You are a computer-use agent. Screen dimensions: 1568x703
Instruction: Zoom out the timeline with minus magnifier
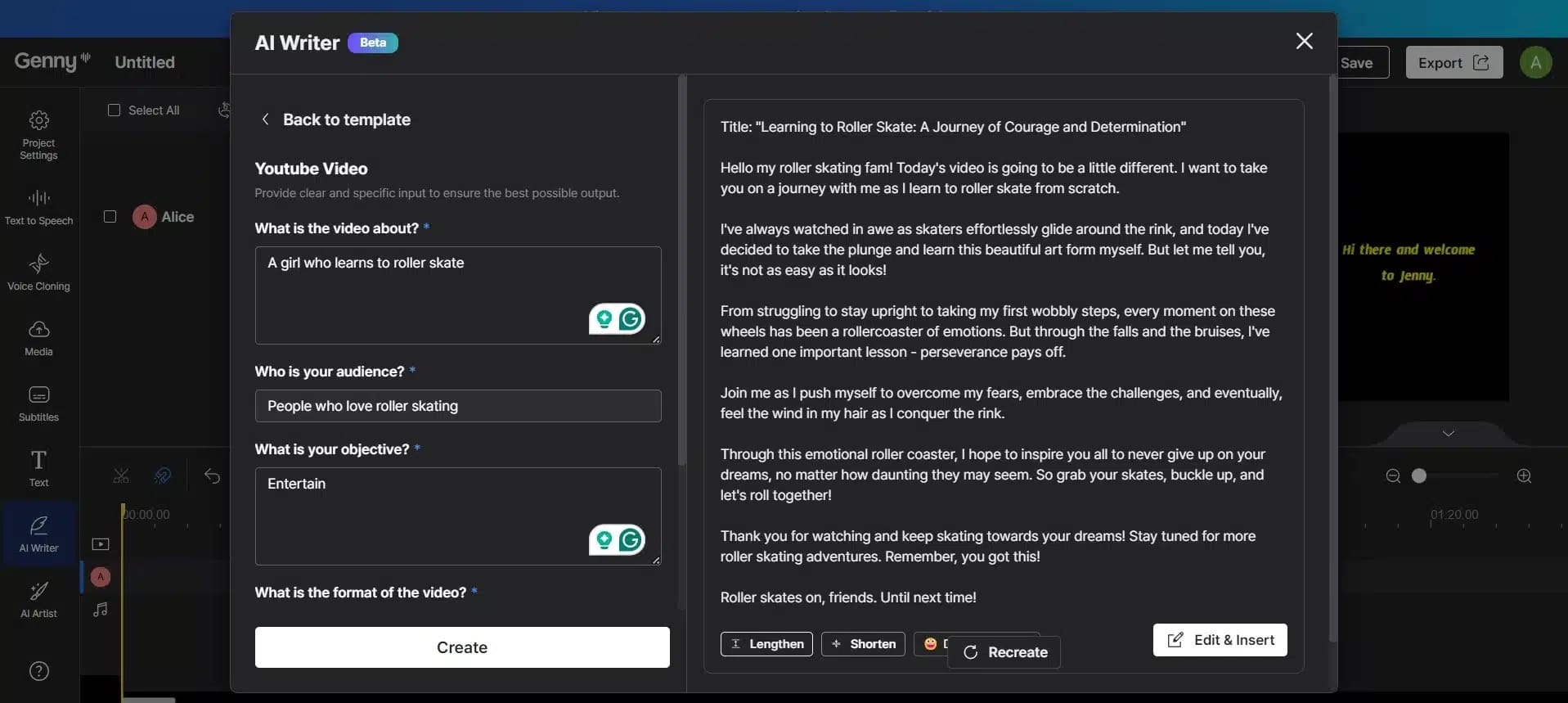click(x=1393, y=475)
